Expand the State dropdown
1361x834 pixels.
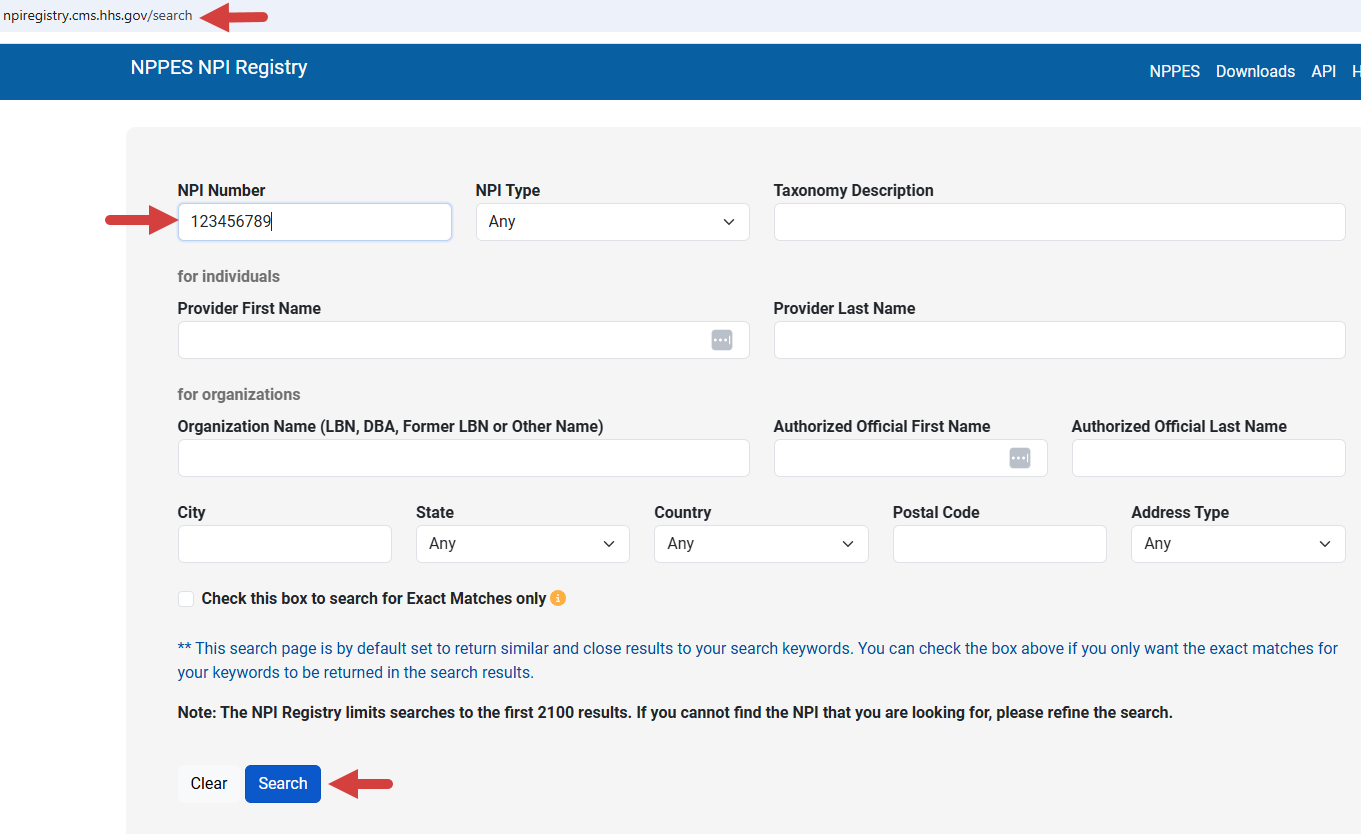522,543
